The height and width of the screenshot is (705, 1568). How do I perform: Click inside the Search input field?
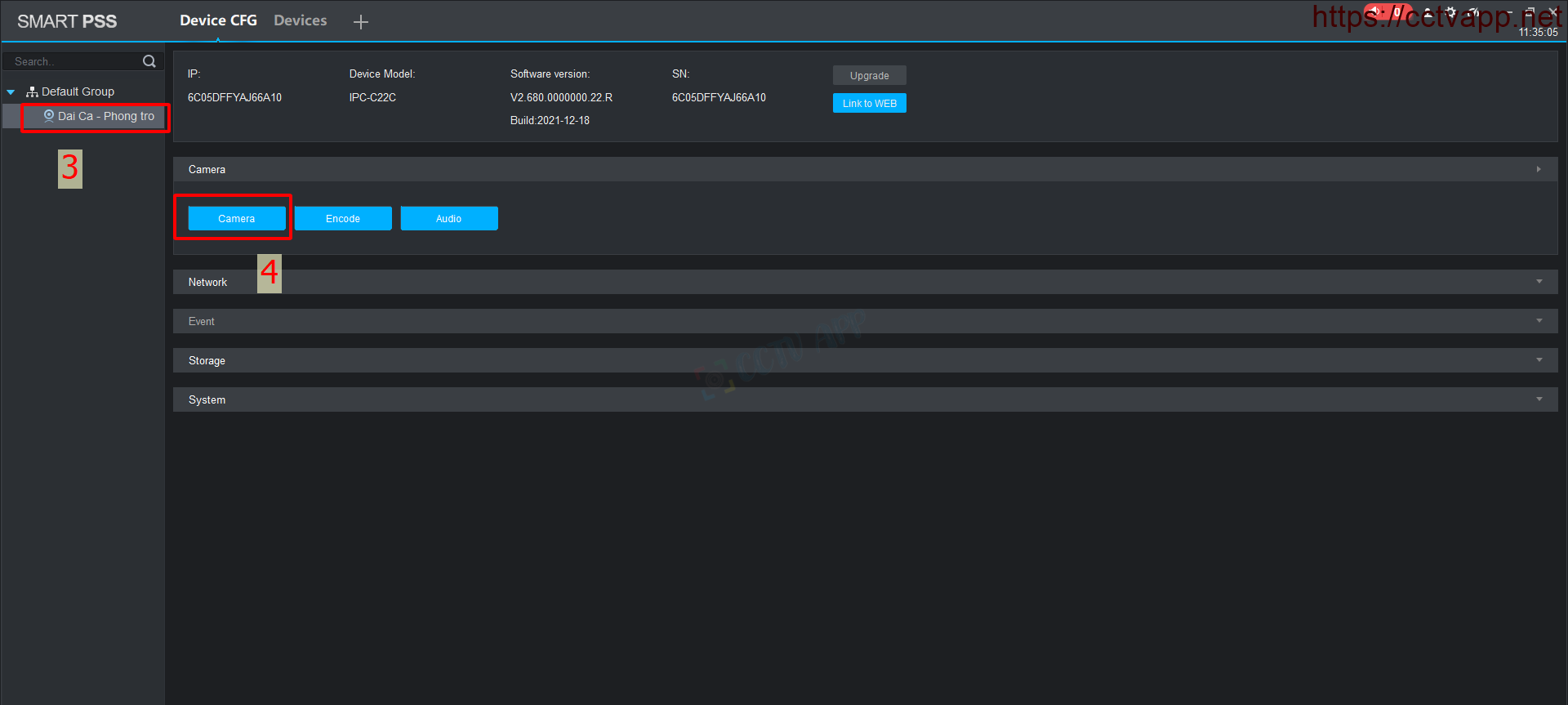click(73, 61)
